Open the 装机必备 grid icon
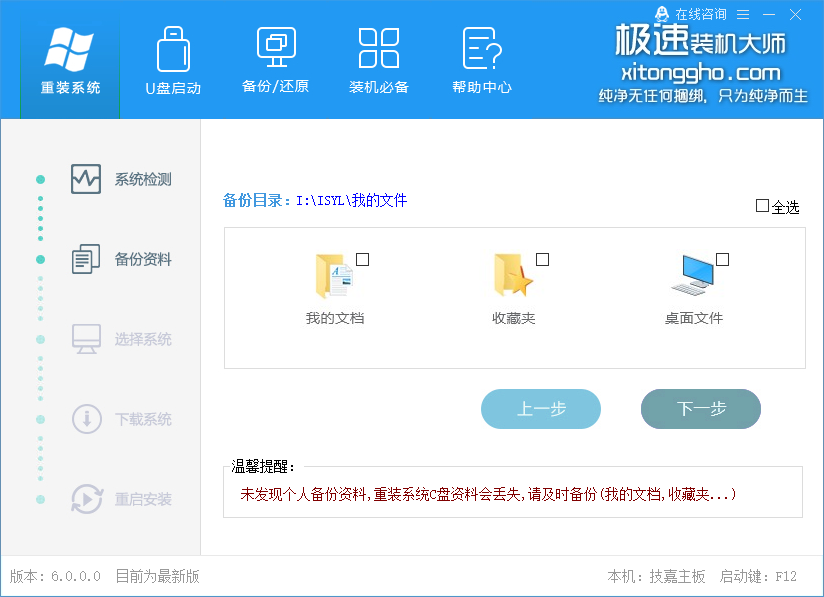Image resolution: width=824 pixels, height=597 pixels. click(x=379, y=48)
